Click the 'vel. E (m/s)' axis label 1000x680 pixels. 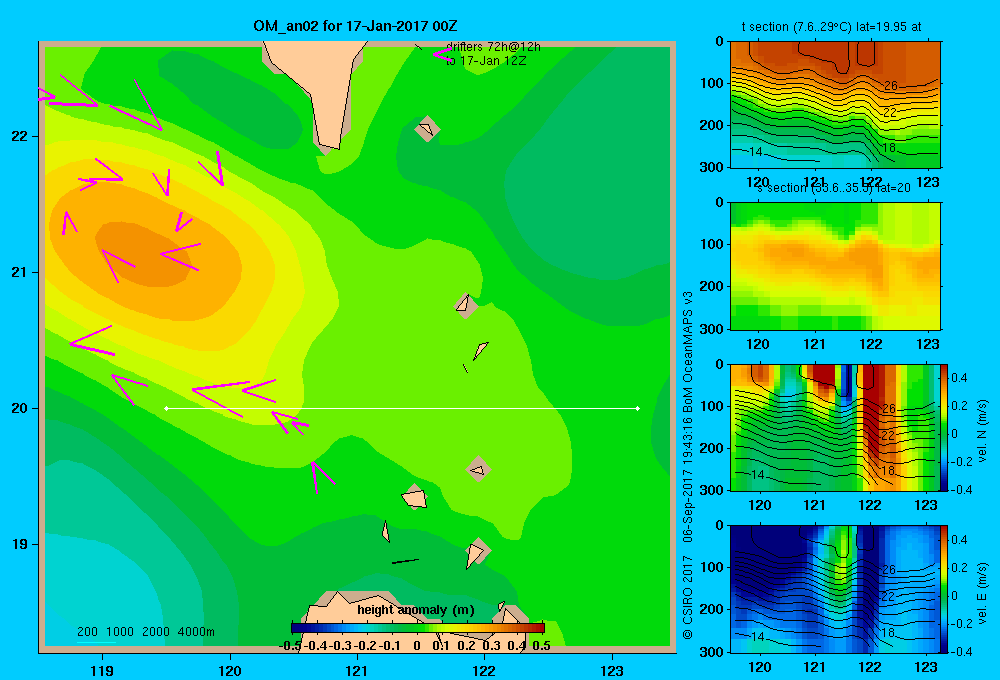point(983,593)
